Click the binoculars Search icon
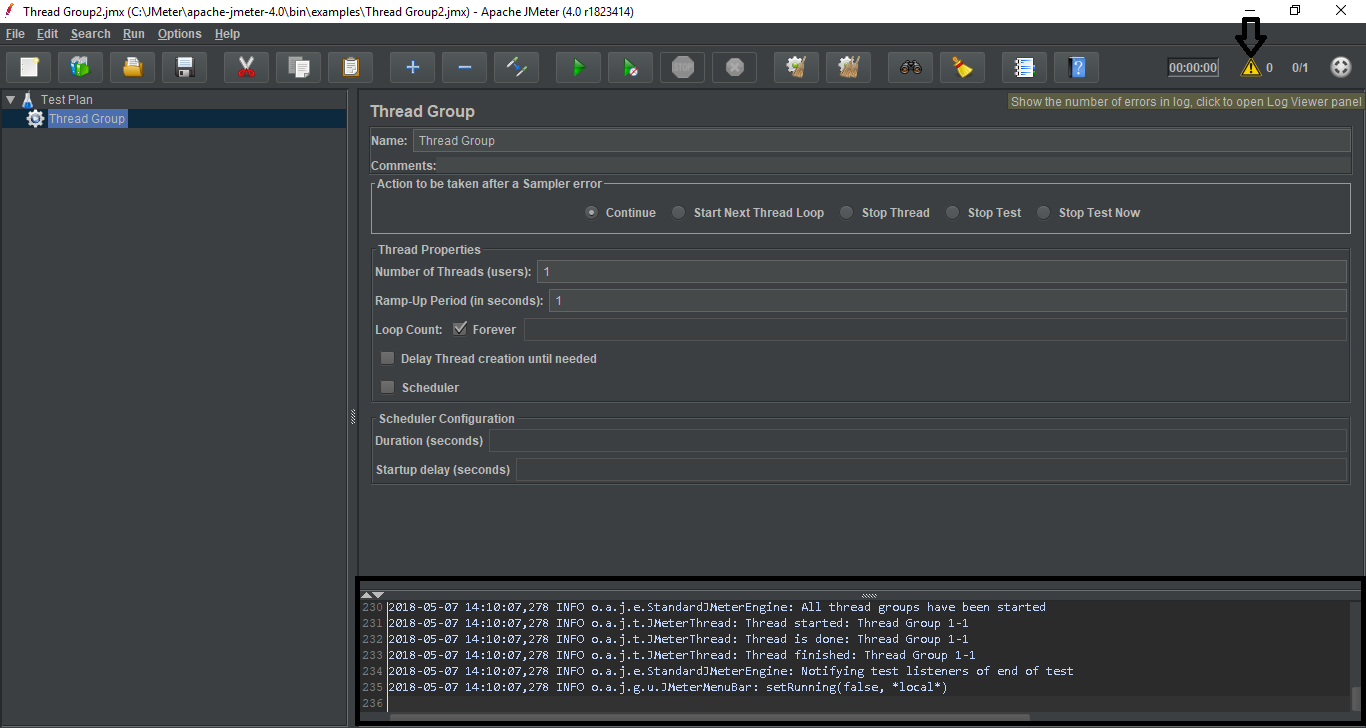This screenshot has height=728, width=1366. pyautogui.click(x=910, y=68)
